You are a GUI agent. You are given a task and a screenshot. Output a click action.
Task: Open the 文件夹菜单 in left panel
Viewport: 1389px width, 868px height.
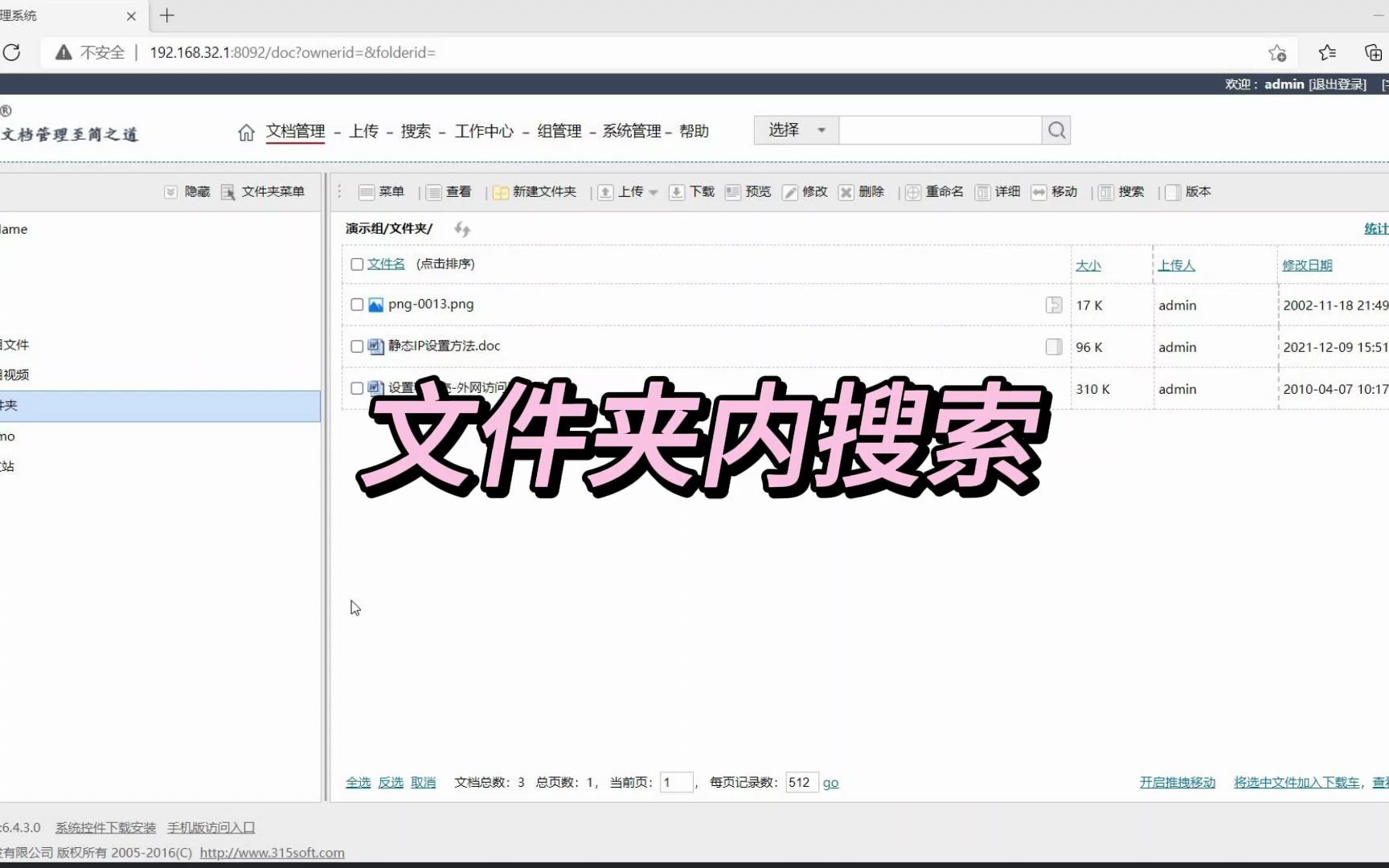pos(263,192)
